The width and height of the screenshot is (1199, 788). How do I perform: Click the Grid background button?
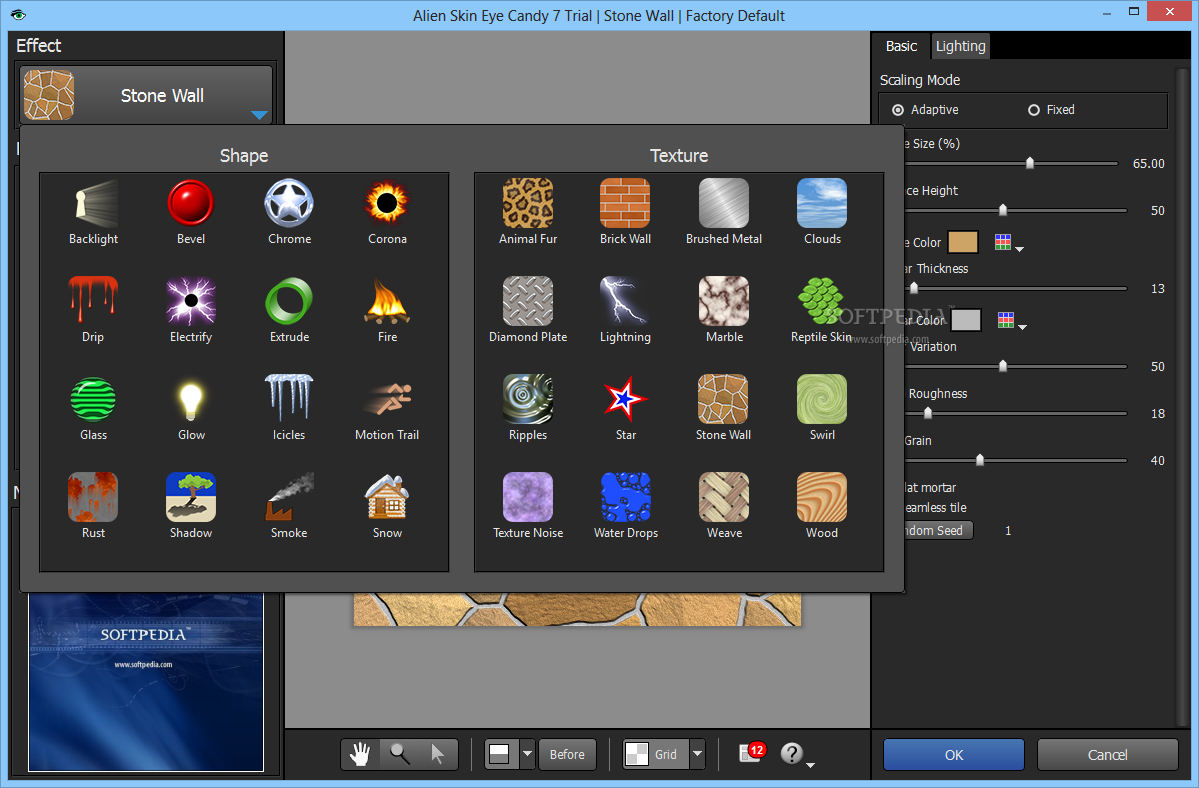click(x=655, y=754)
